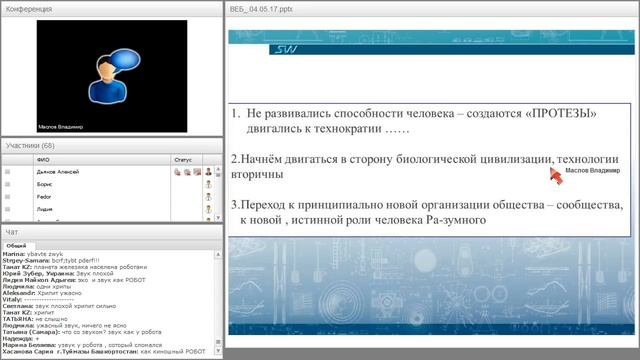Click the participant avatar icon in Лидия's row
This screenshot has height=360, width=640.
pos(209,209)
